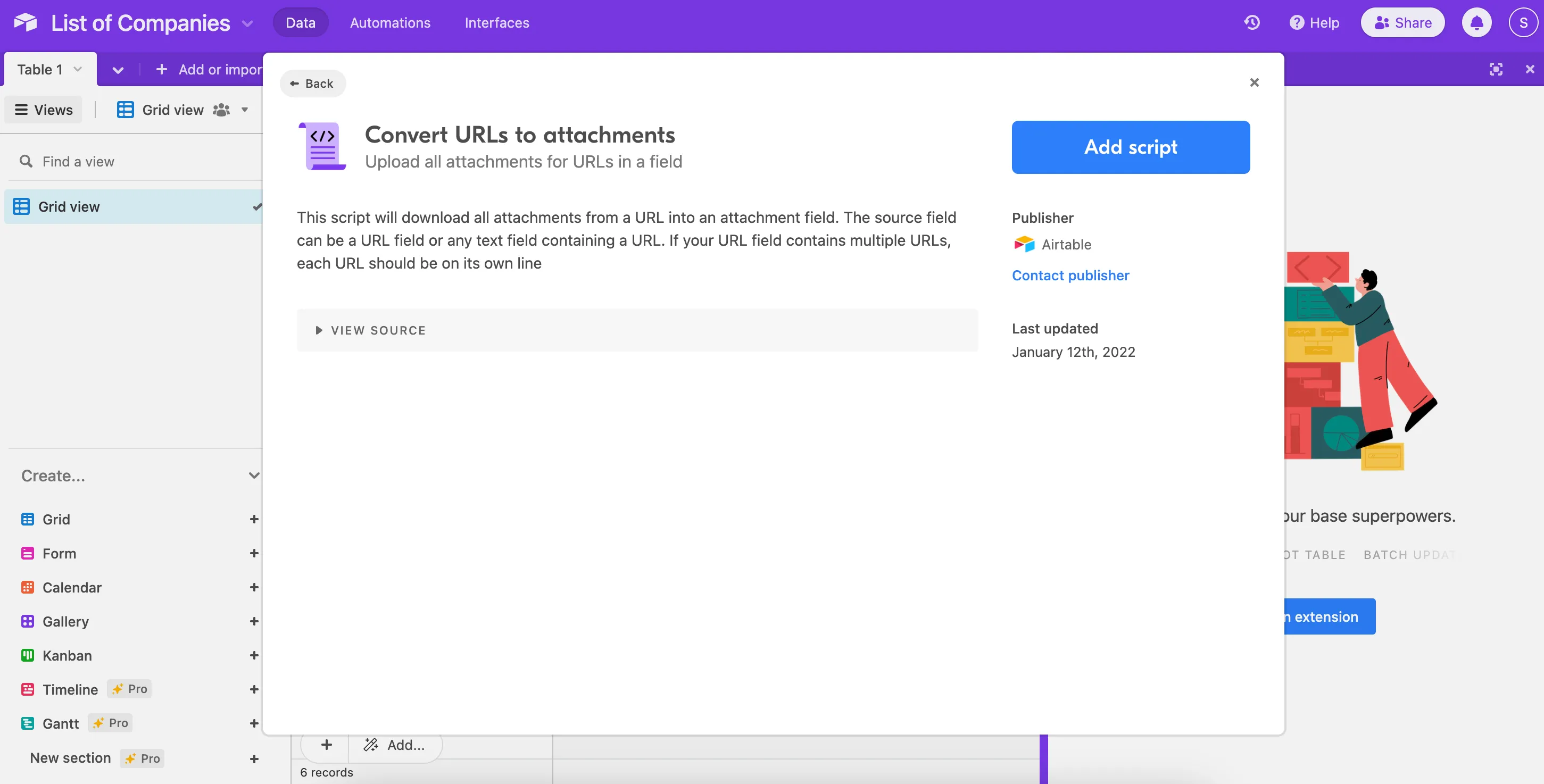Open the account avatar menu
The width and height of the screenshot is (1544, 784).
pos(1523,22)
